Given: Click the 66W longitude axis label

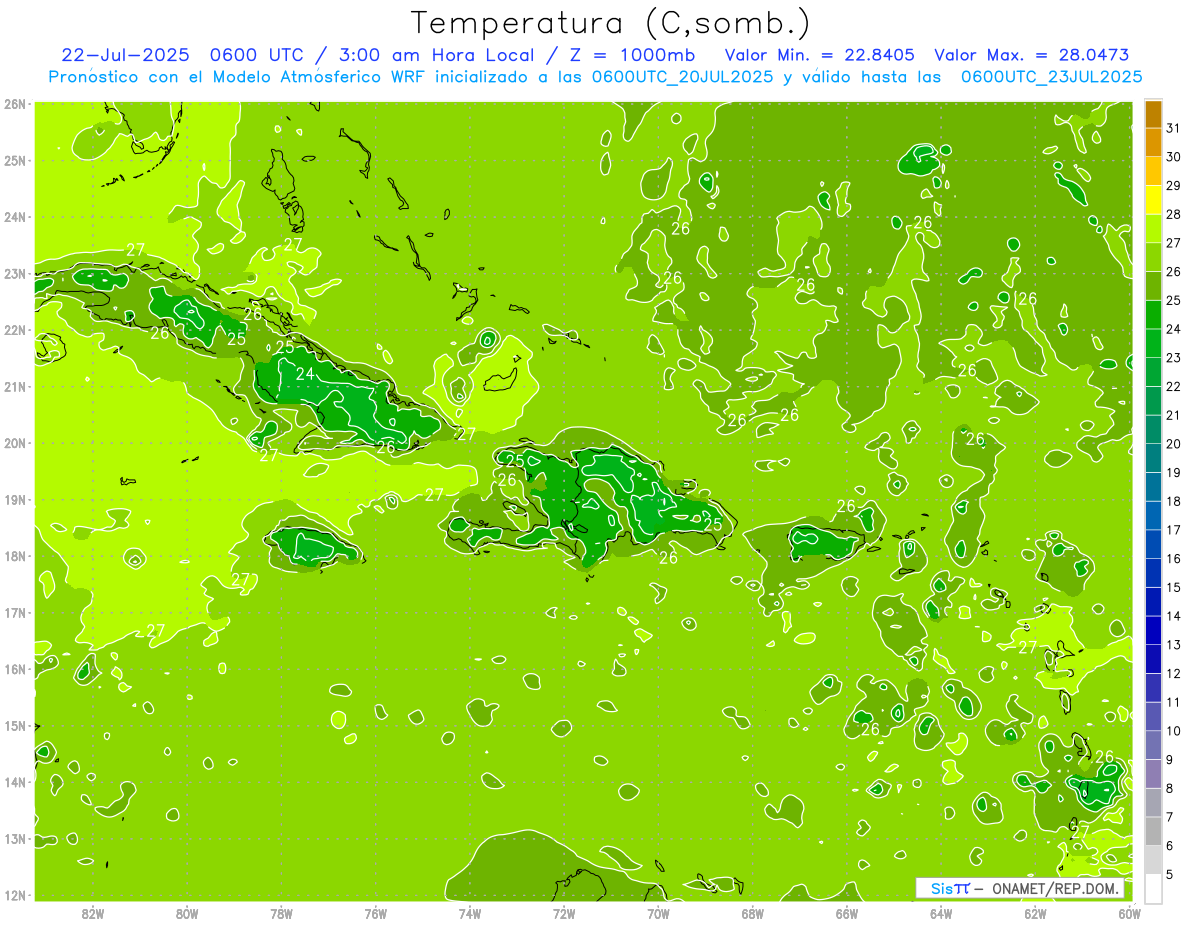Looking at the screenshot, I should [x=846, y=913].
